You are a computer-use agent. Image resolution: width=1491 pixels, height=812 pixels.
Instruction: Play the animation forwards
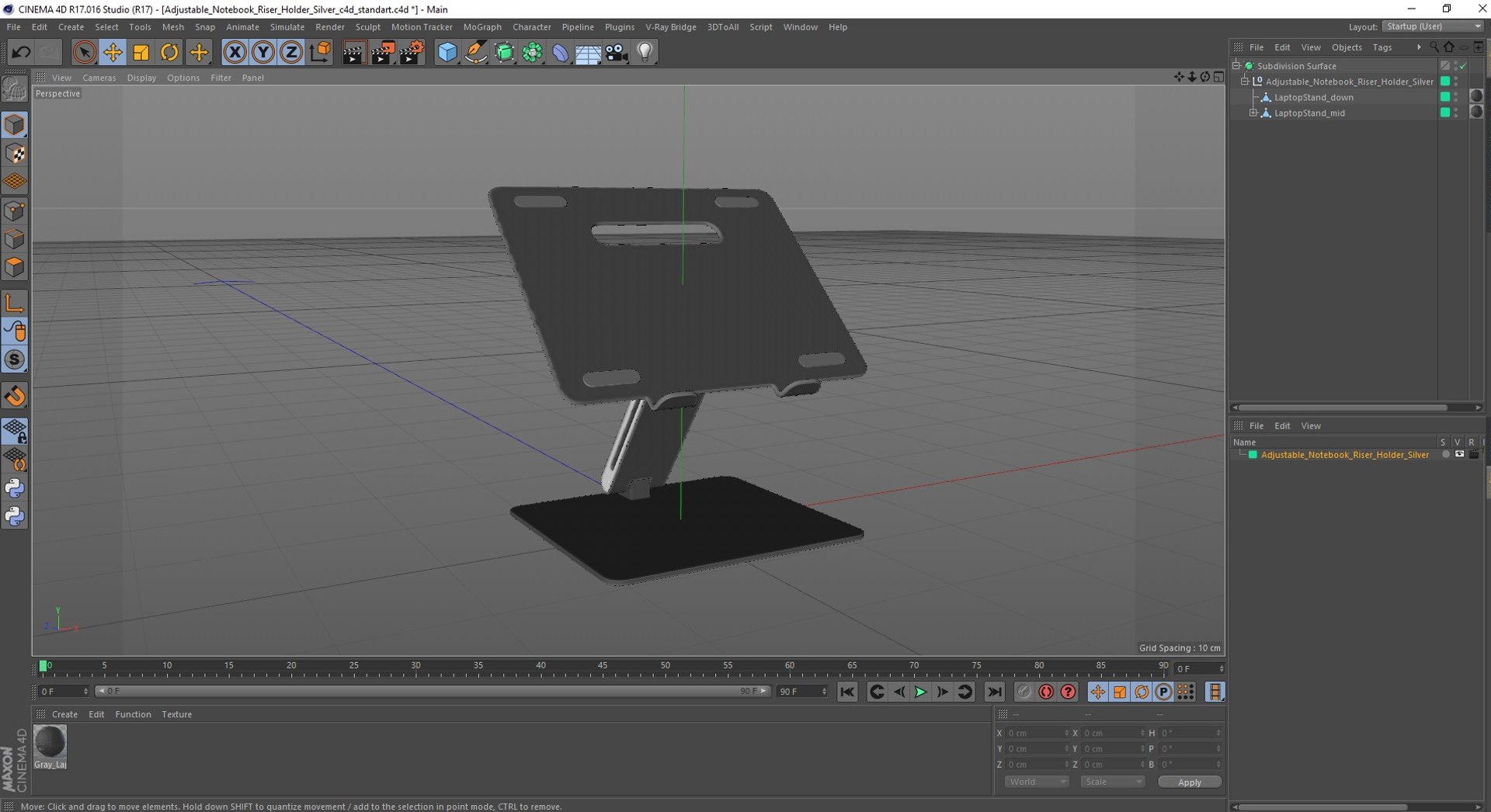(920, 692)
